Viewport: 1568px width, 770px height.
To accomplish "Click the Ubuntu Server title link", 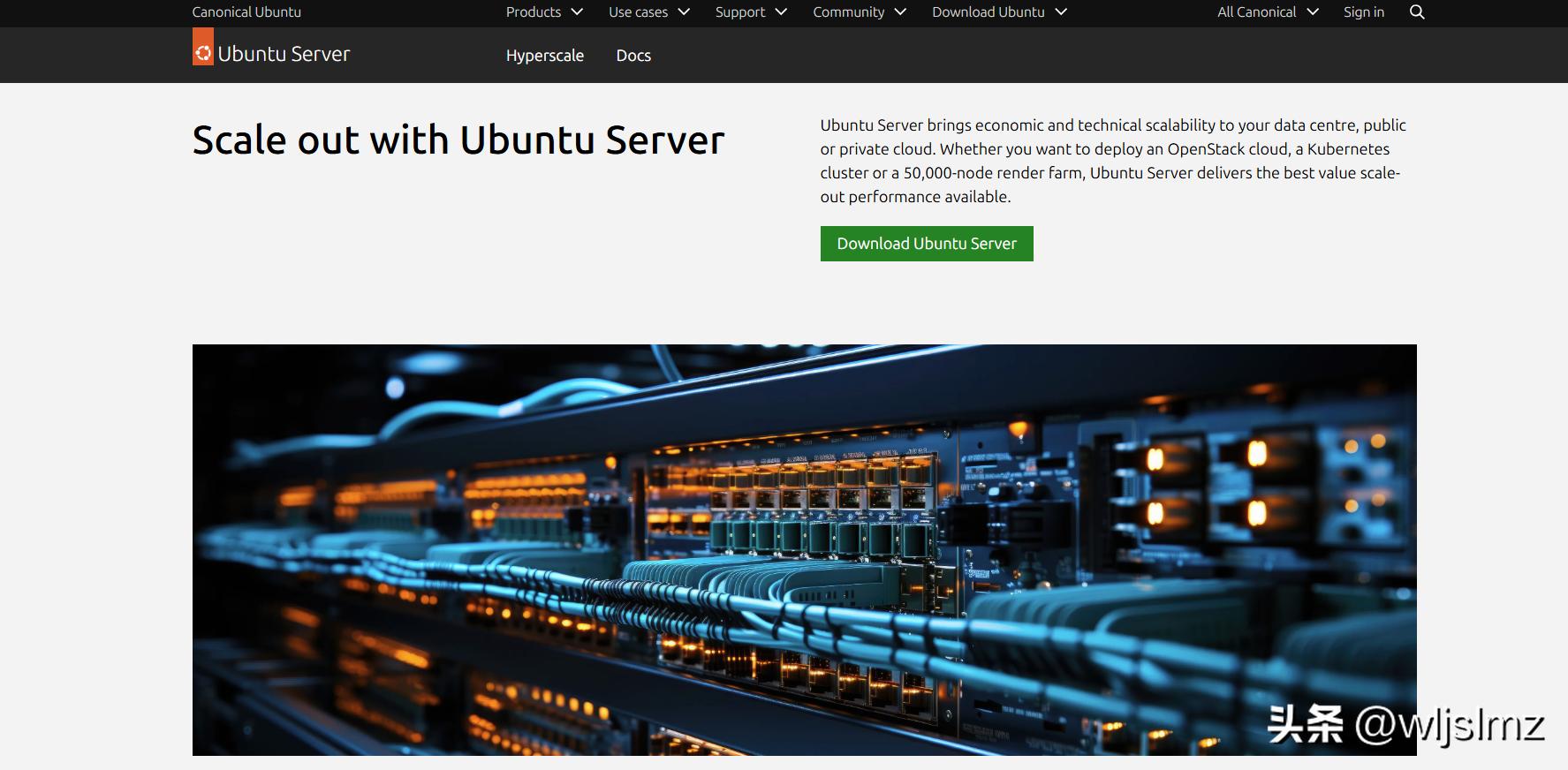I will pos(284,54).
